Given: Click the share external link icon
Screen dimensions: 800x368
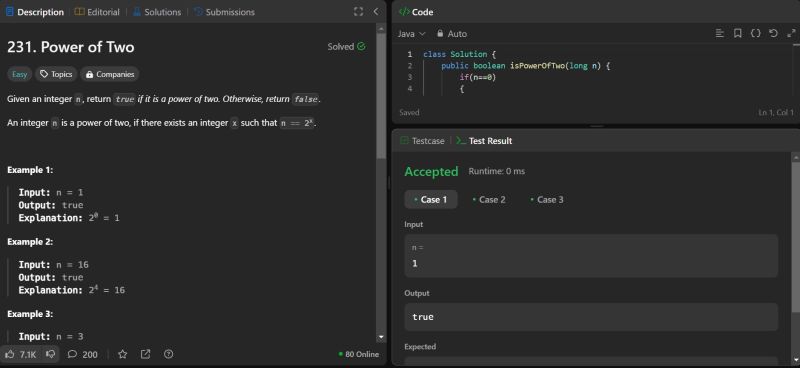Looking at the screenshot, I should click(145, 354).
